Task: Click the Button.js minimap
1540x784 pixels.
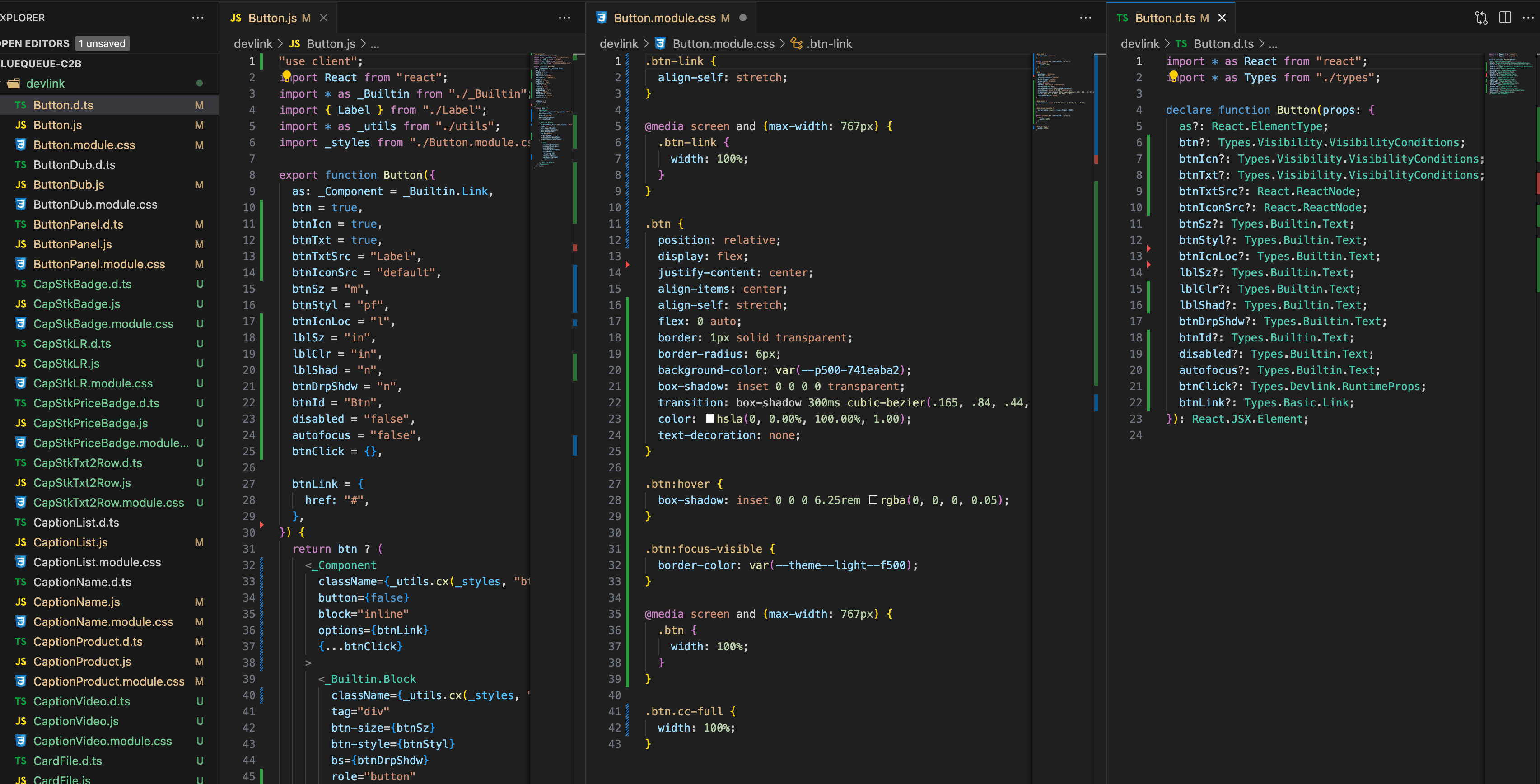Action: click(551, 111)
